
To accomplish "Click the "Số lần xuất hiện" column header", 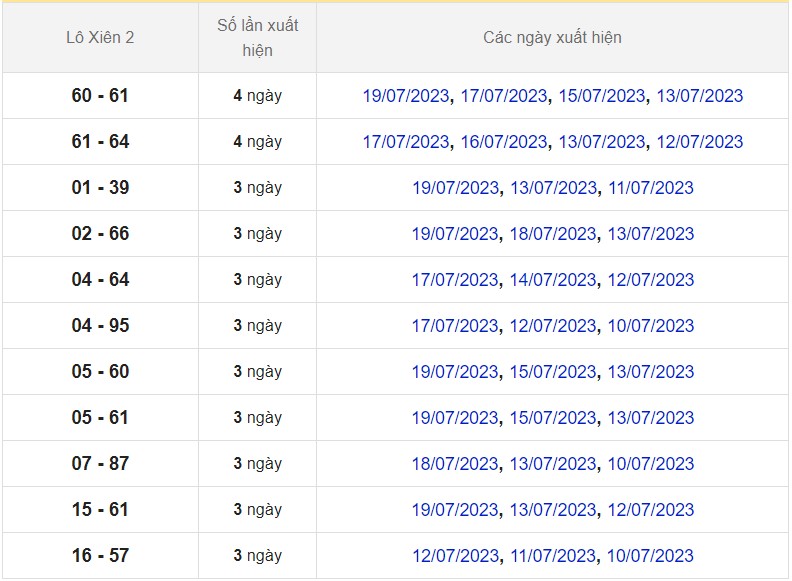I will (257, 38).
